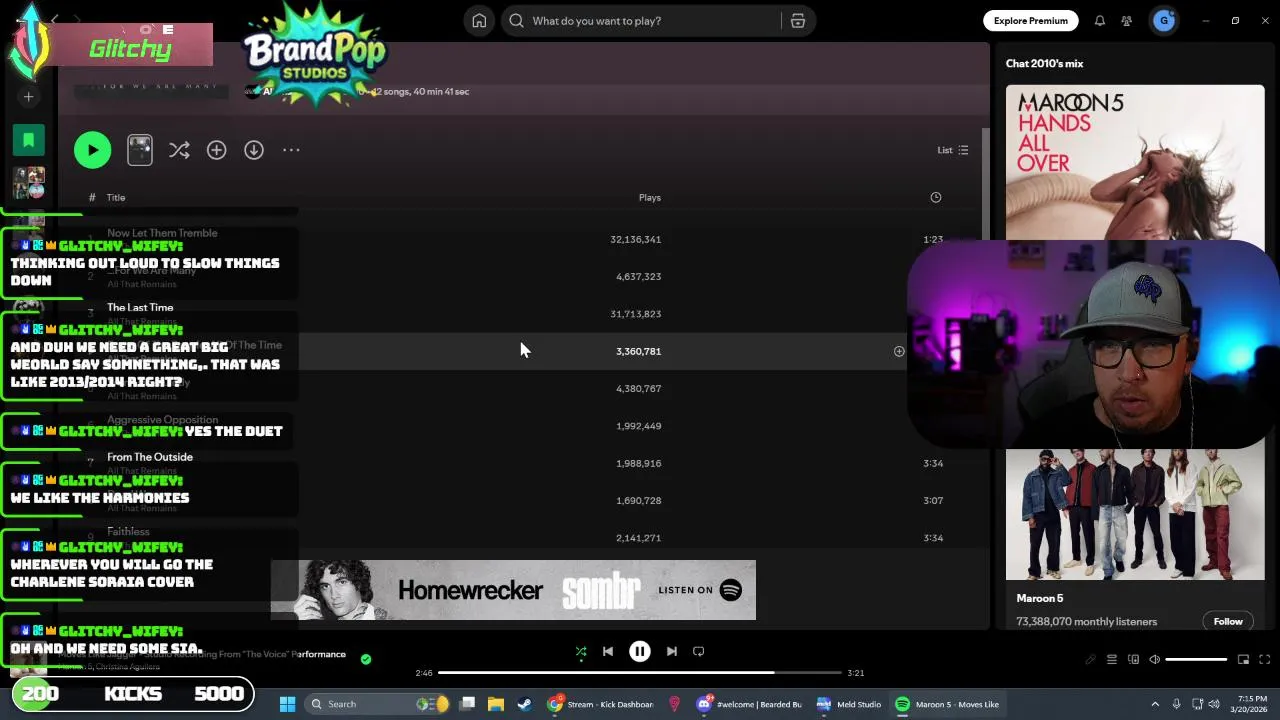The height and width of the screenshot is (720, 1280).
Task: Click the Windows taskbar Search box
Action: (375, 704)
